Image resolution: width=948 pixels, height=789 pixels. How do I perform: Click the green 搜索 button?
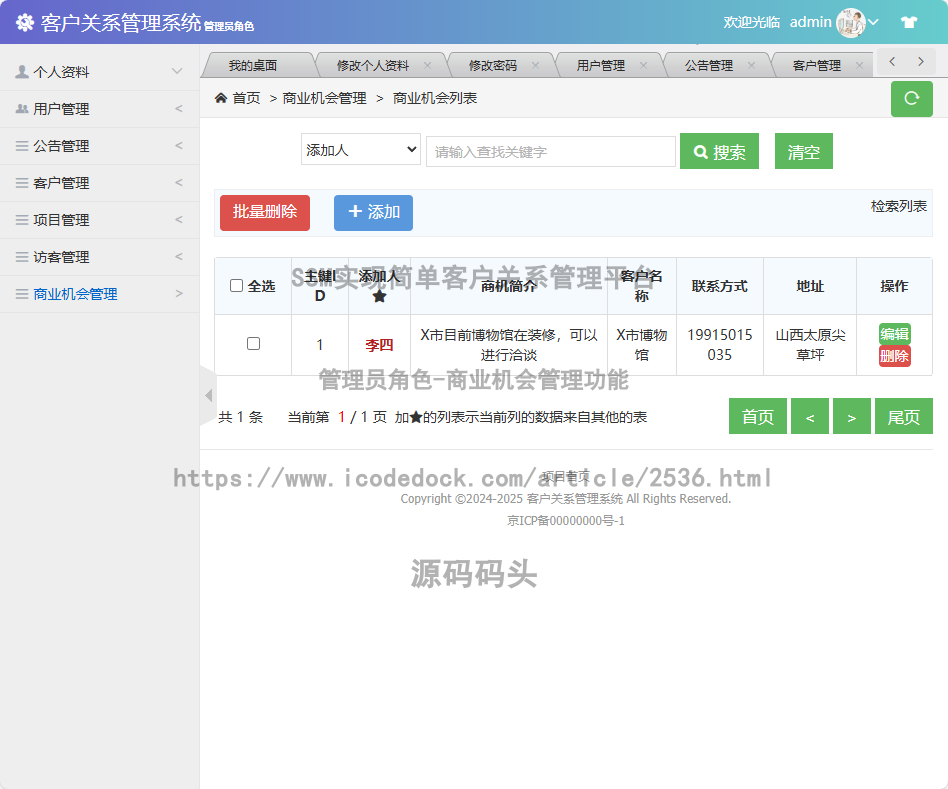[x=719, y=151]
